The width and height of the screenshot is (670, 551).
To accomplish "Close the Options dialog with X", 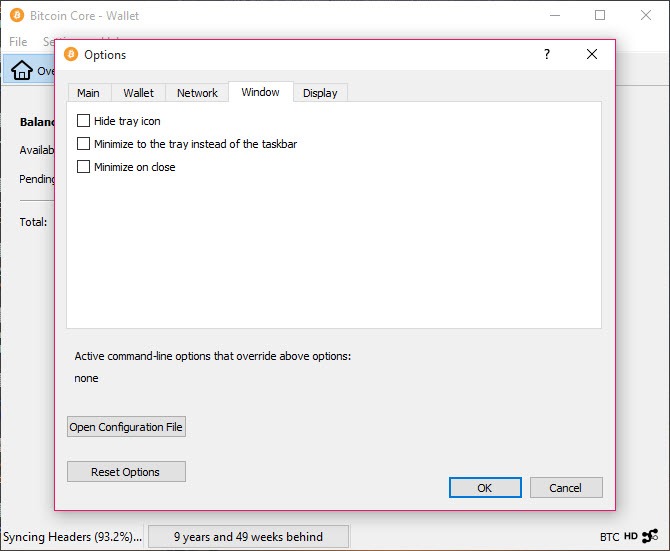I will pos(592,54).
